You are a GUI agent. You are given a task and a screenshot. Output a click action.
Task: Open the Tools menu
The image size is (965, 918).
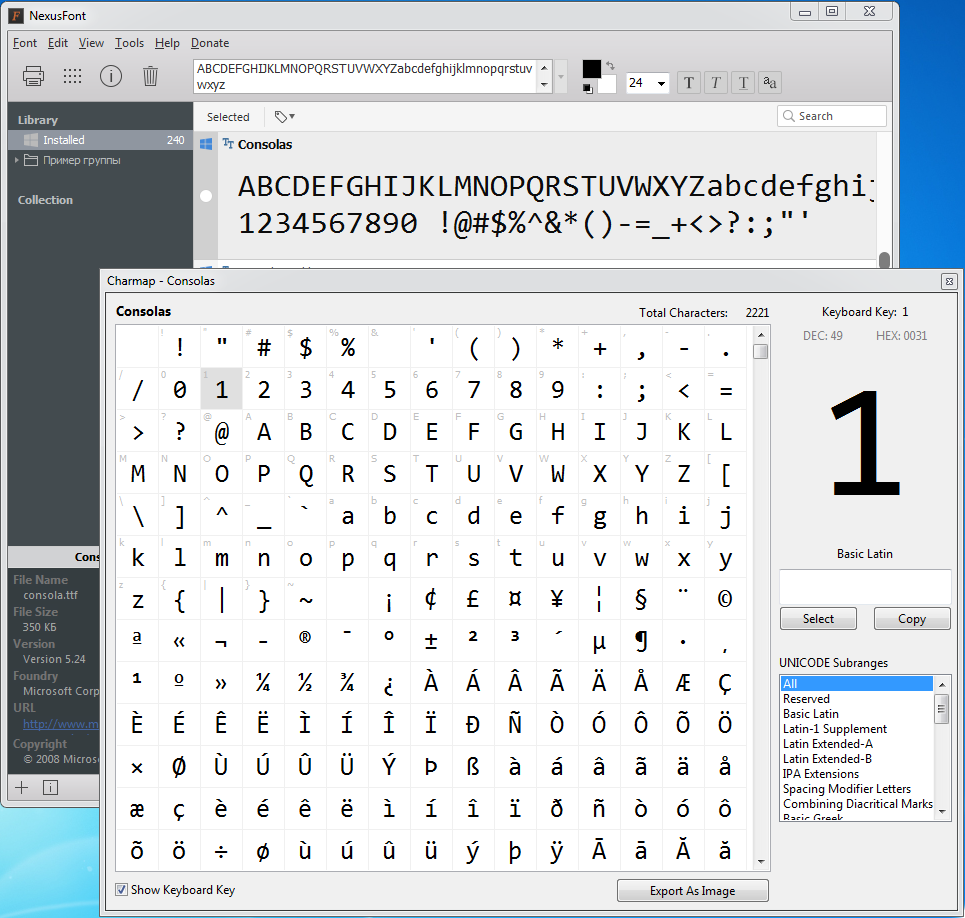(x=129, y=43)
